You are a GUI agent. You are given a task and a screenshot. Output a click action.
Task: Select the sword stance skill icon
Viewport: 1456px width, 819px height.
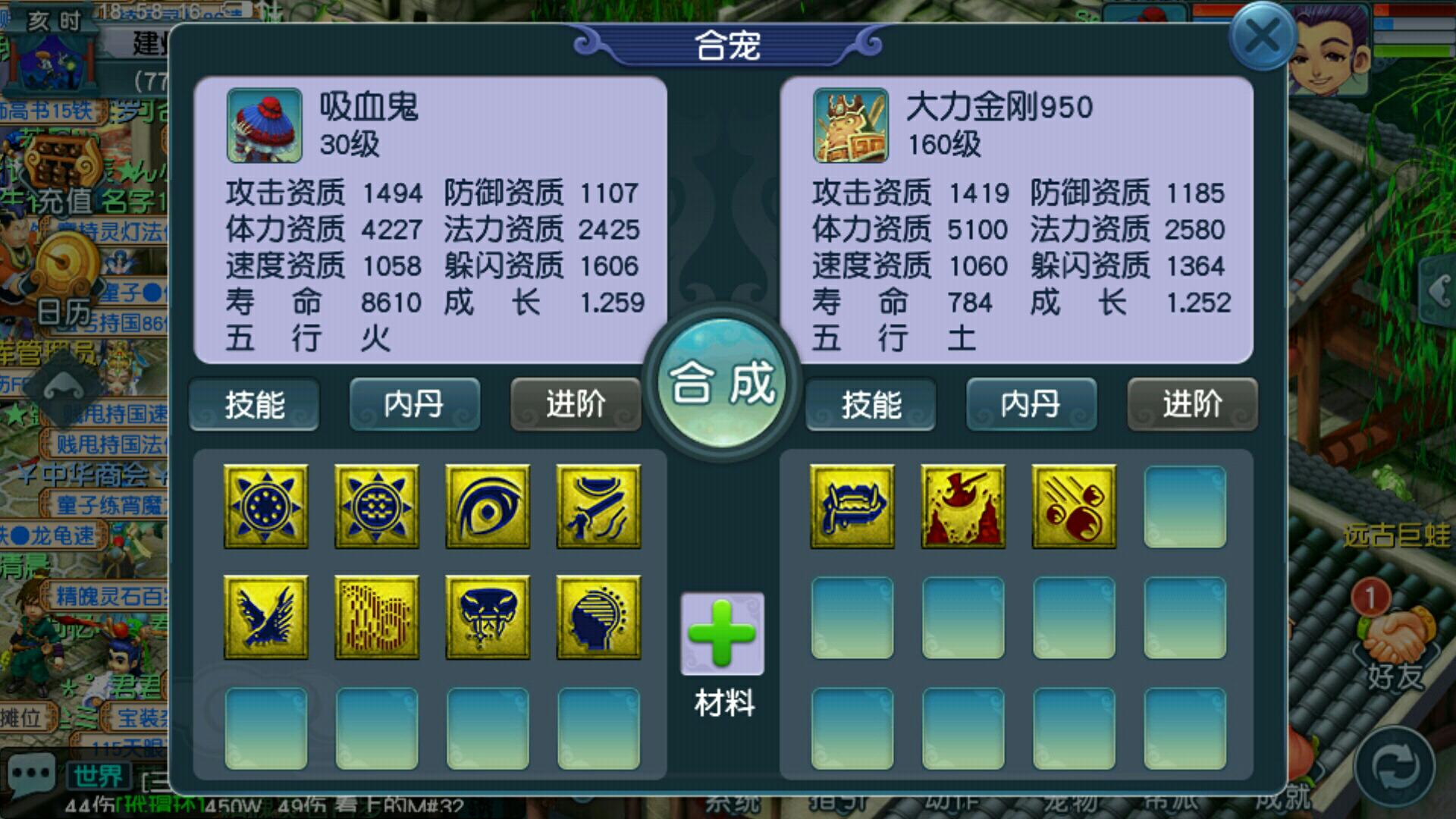598,507
